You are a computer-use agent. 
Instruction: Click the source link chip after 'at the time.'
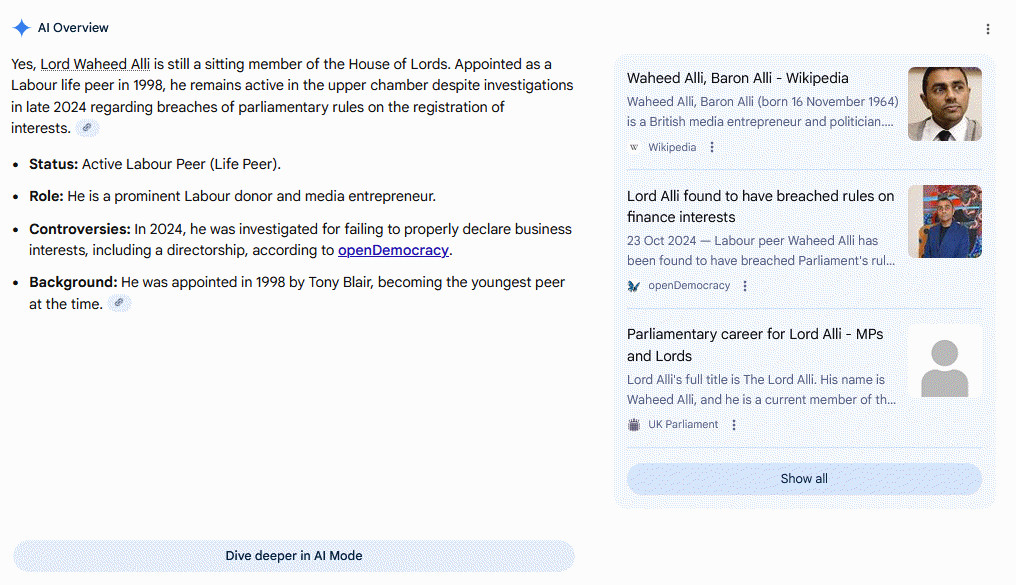tap(119, 303)
